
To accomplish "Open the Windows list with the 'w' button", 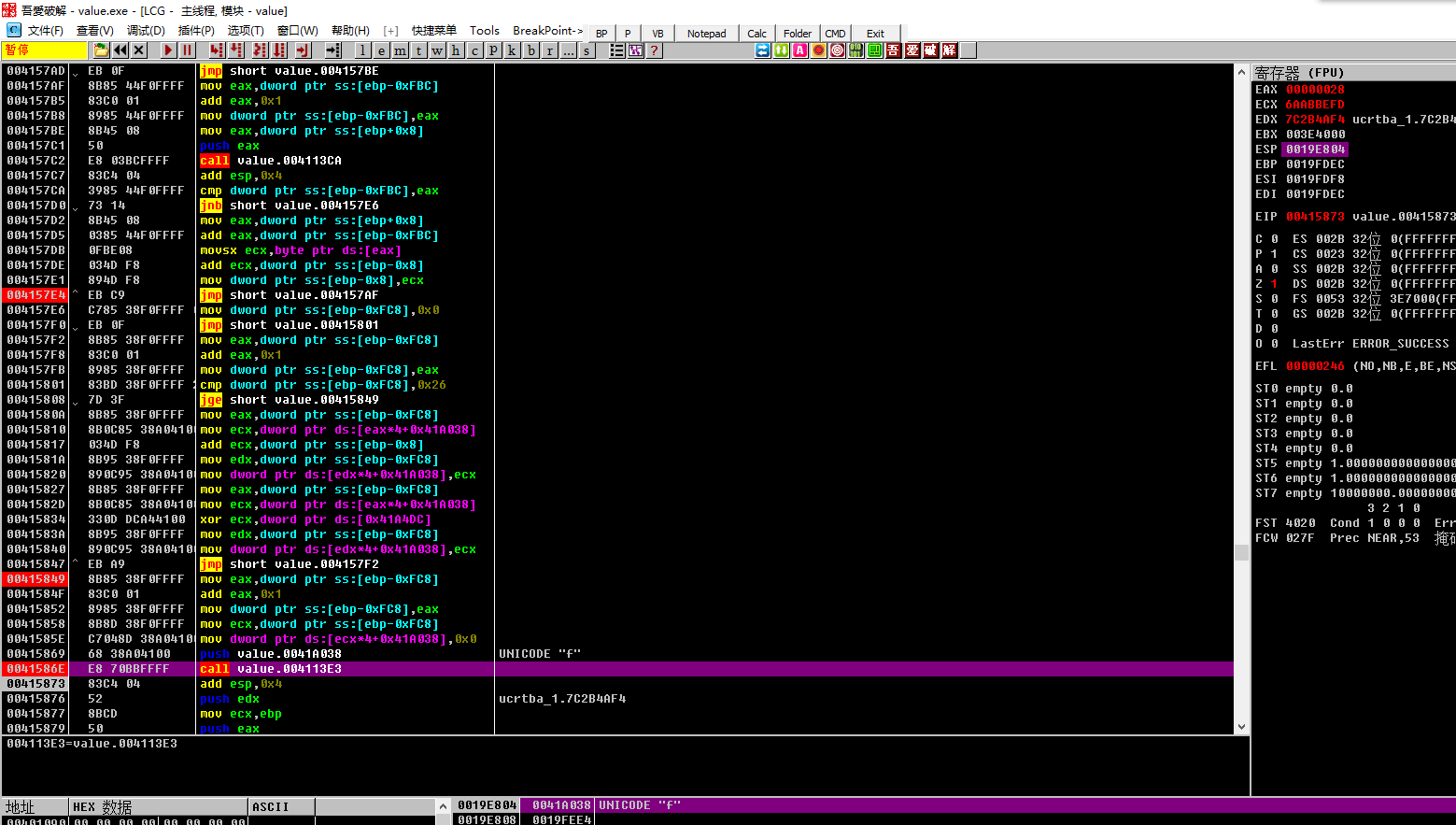I will [x=437, y=50].
